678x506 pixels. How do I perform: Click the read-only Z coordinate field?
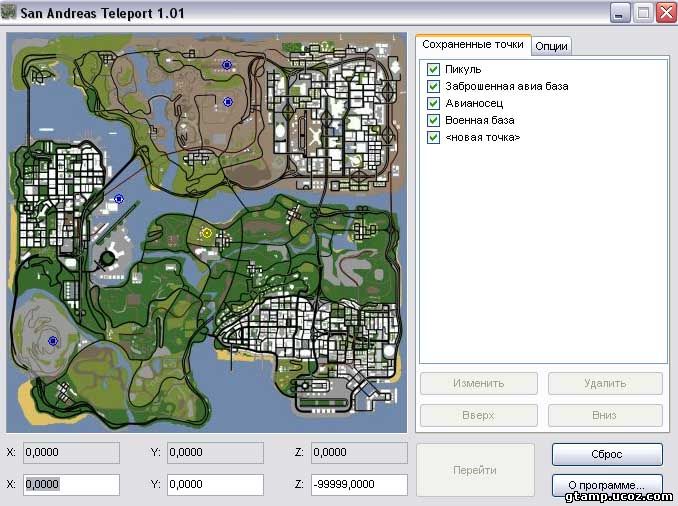(x=359, y=452)
